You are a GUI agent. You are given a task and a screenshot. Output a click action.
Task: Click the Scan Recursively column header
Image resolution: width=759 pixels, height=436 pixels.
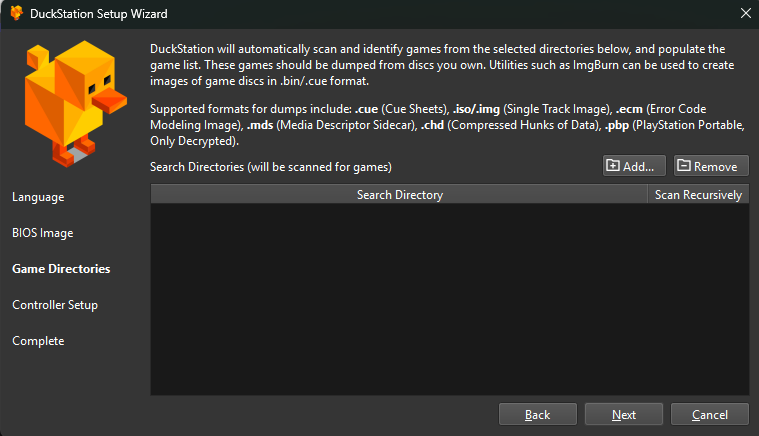pyautogui.click(x=698, y=195)
